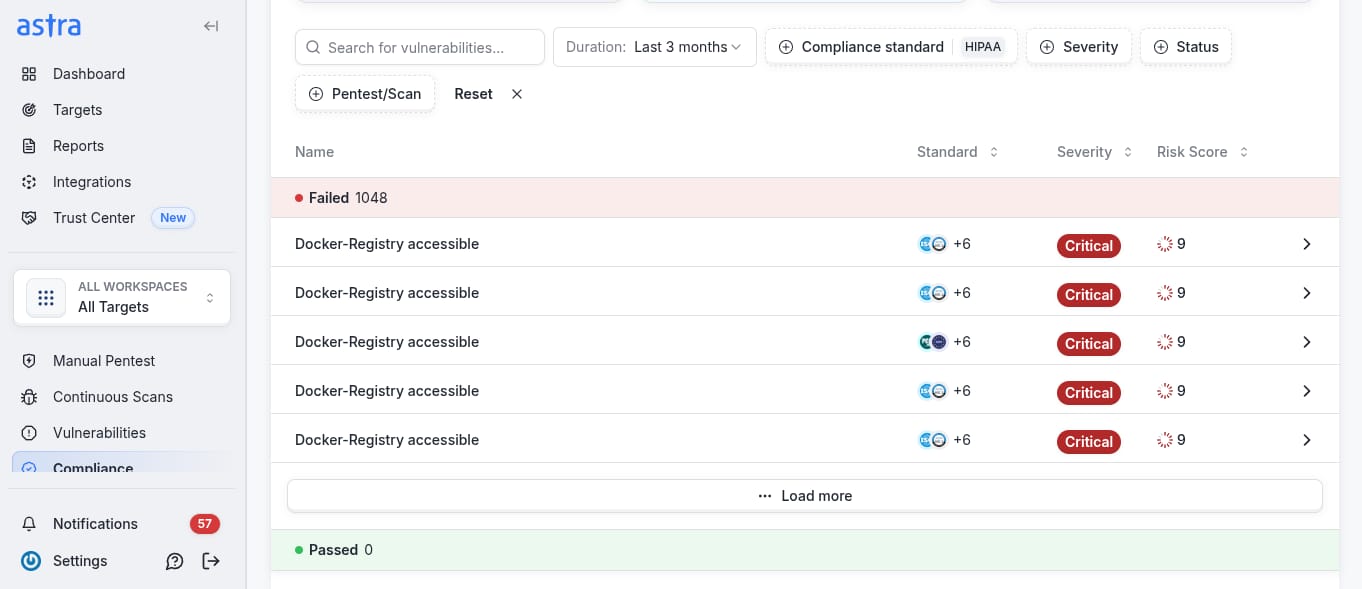This screenshot has width=1362, height=589.
Task: Click the Dashboard grid icon
Action: click(x=30, y=74)
